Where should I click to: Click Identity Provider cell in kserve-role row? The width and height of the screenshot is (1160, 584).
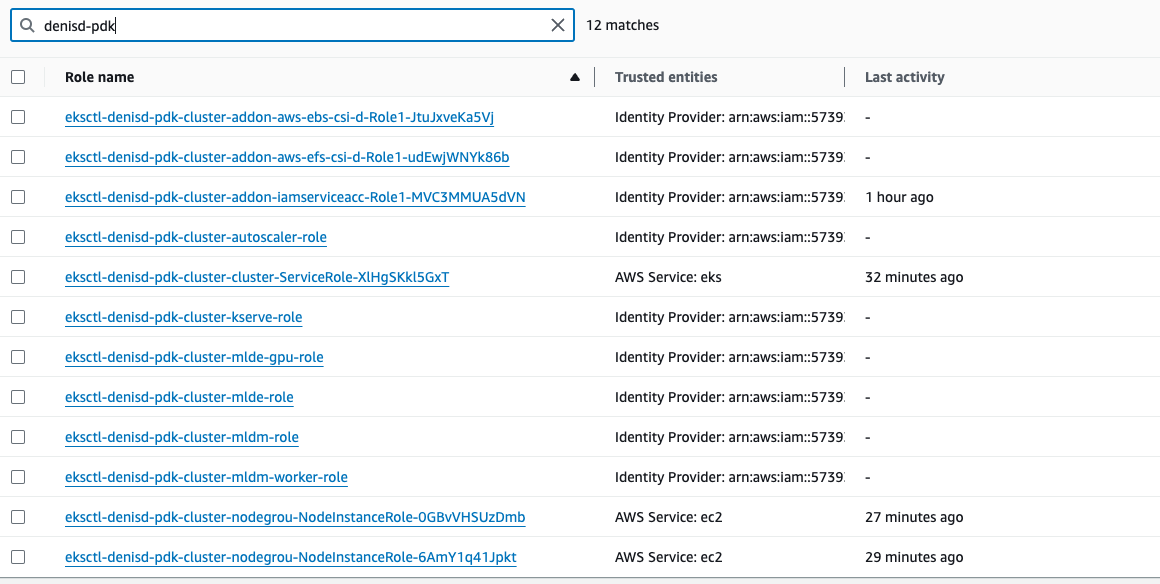click(729, 317)
